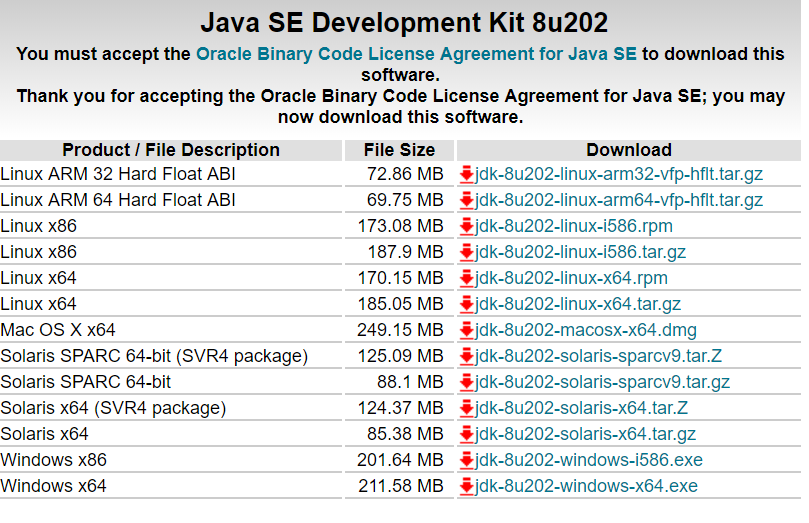Click red download arrow for linux-arm64-vfp-hflt.tar.gz
The image size is (809, 523).
(466, 201)
